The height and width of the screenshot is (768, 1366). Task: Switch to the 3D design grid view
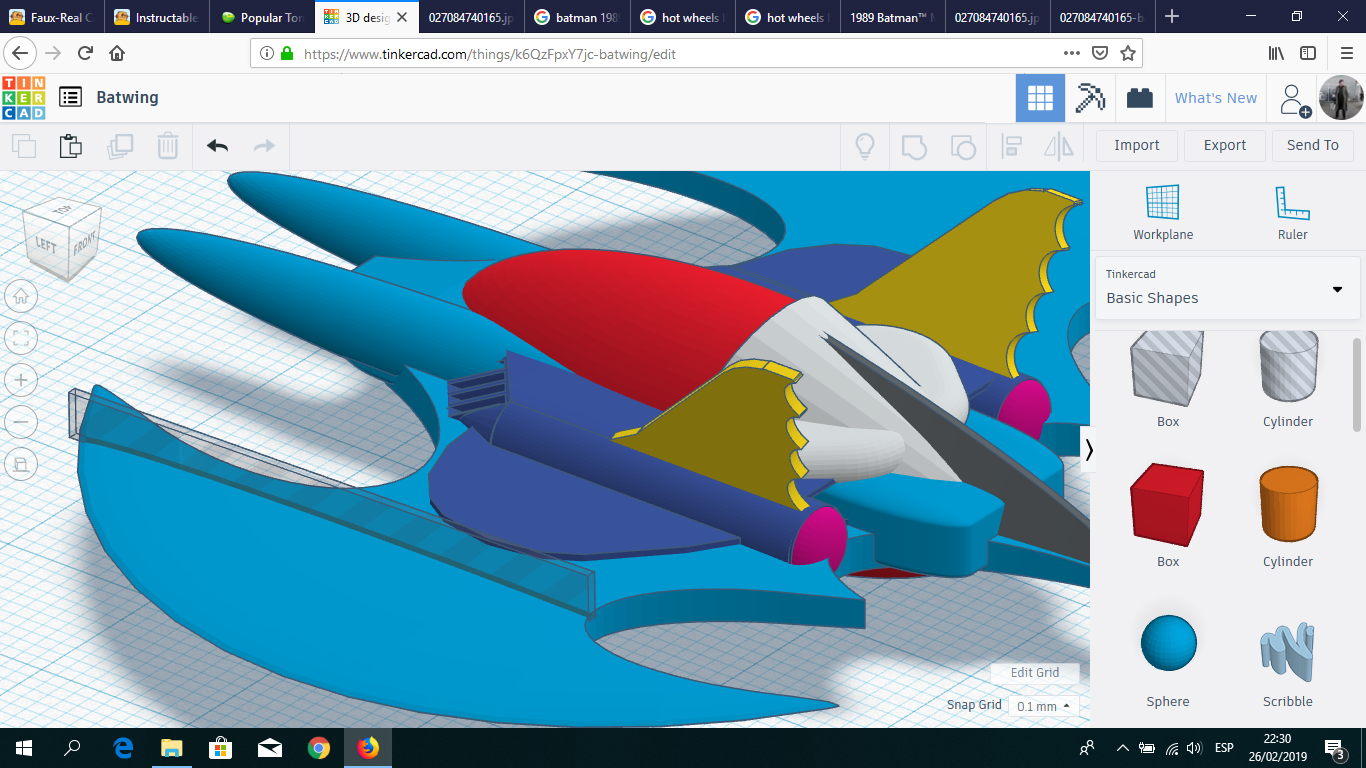(1040, 98)
